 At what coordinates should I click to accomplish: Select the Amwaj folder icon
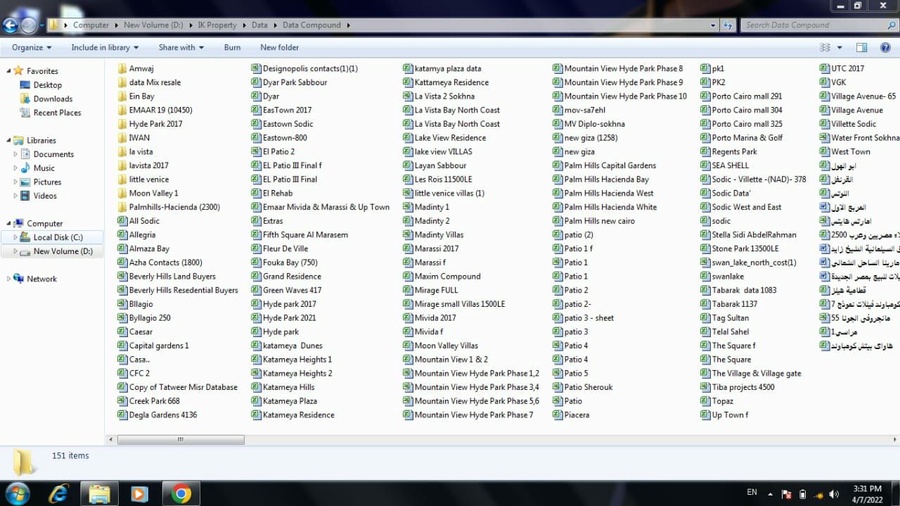click(122, 68)
